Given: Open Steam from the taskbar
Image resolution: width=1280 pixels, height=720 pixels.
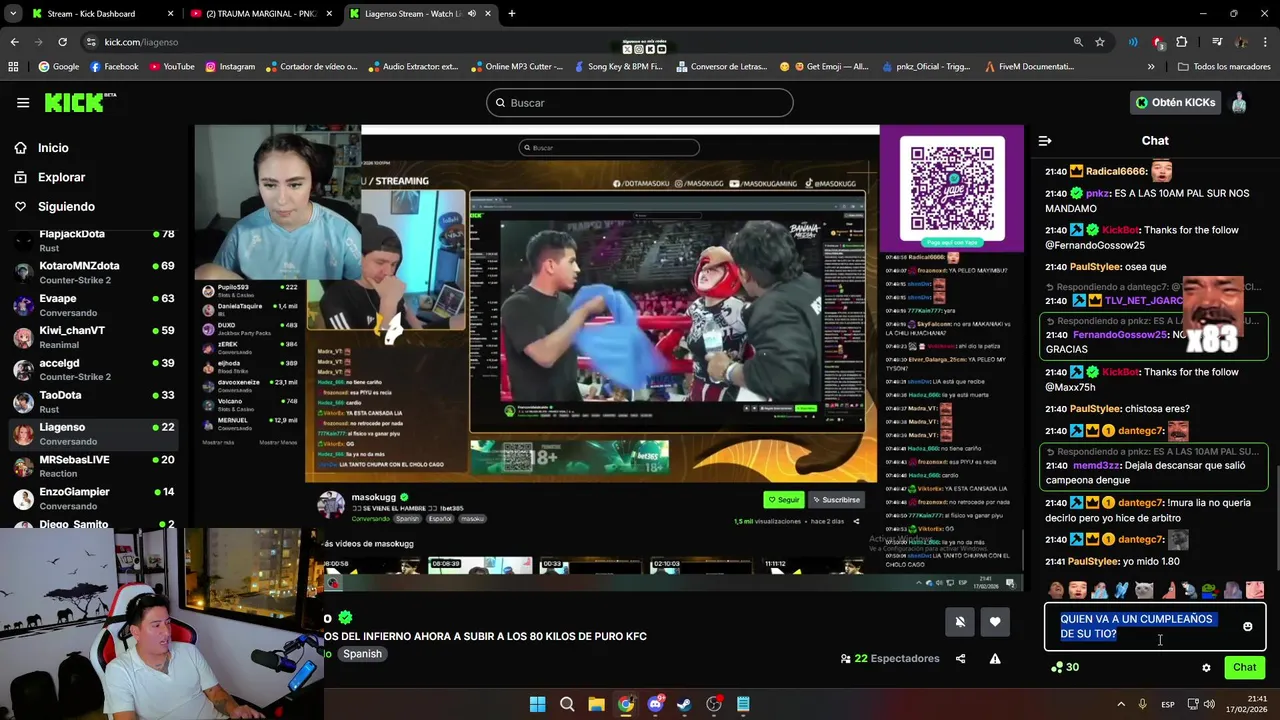Looking at the screenshot, I should [x=684, y=704].
